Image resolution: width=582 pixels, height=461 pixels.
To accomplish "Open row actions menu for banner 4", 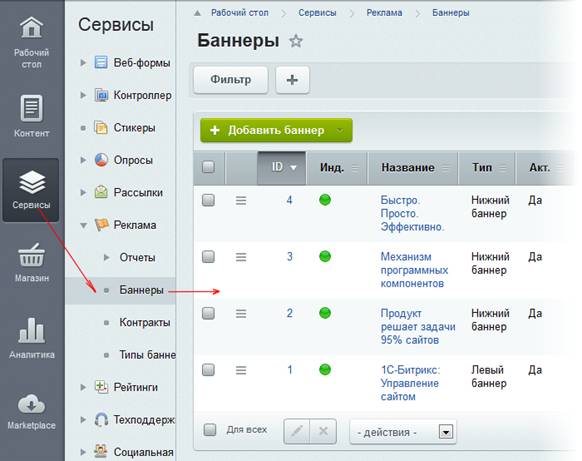I will click(x=241, y=201).
